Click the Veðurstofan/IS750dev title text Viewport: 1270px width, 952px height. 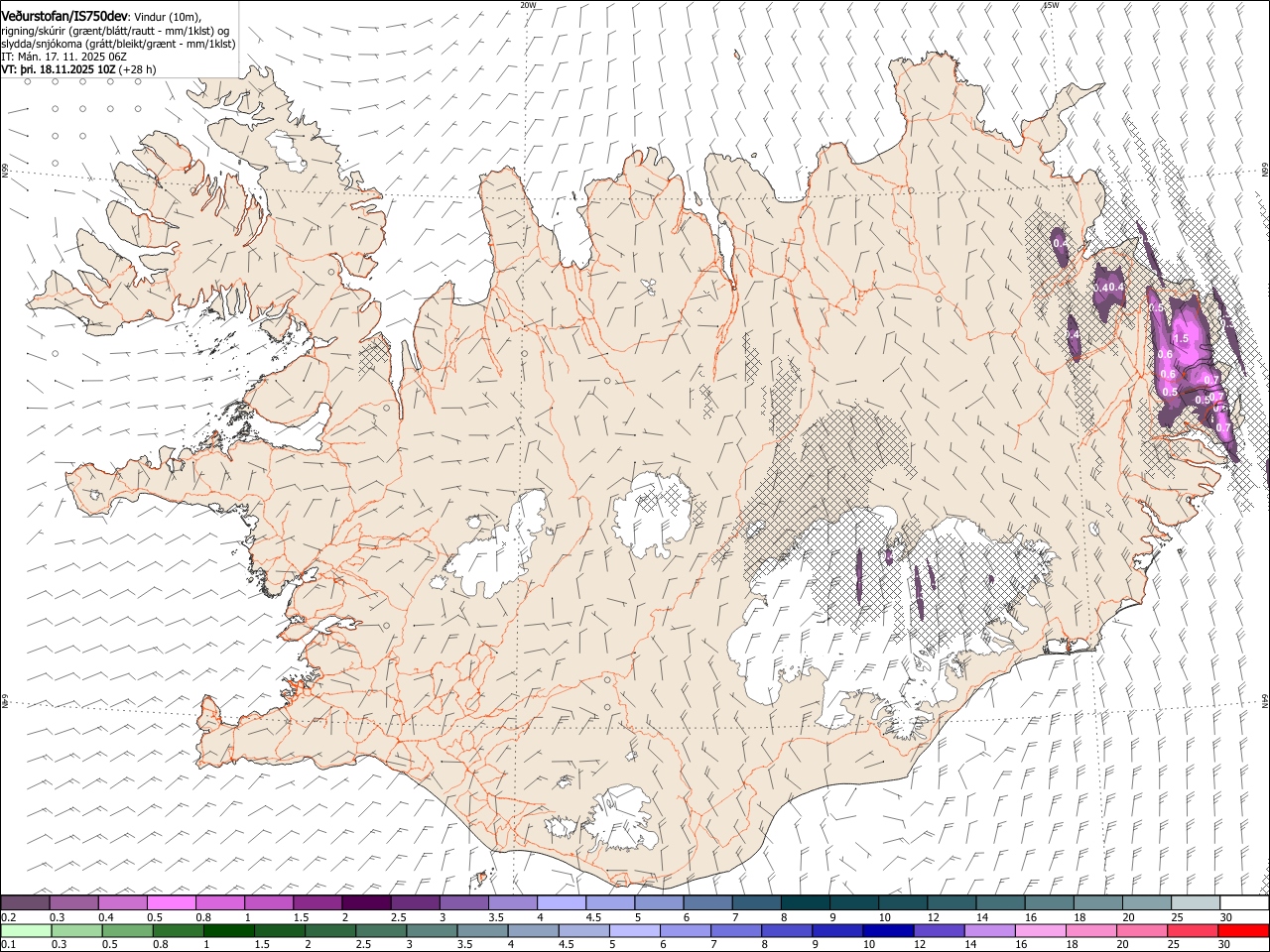(x=64, y=16)
